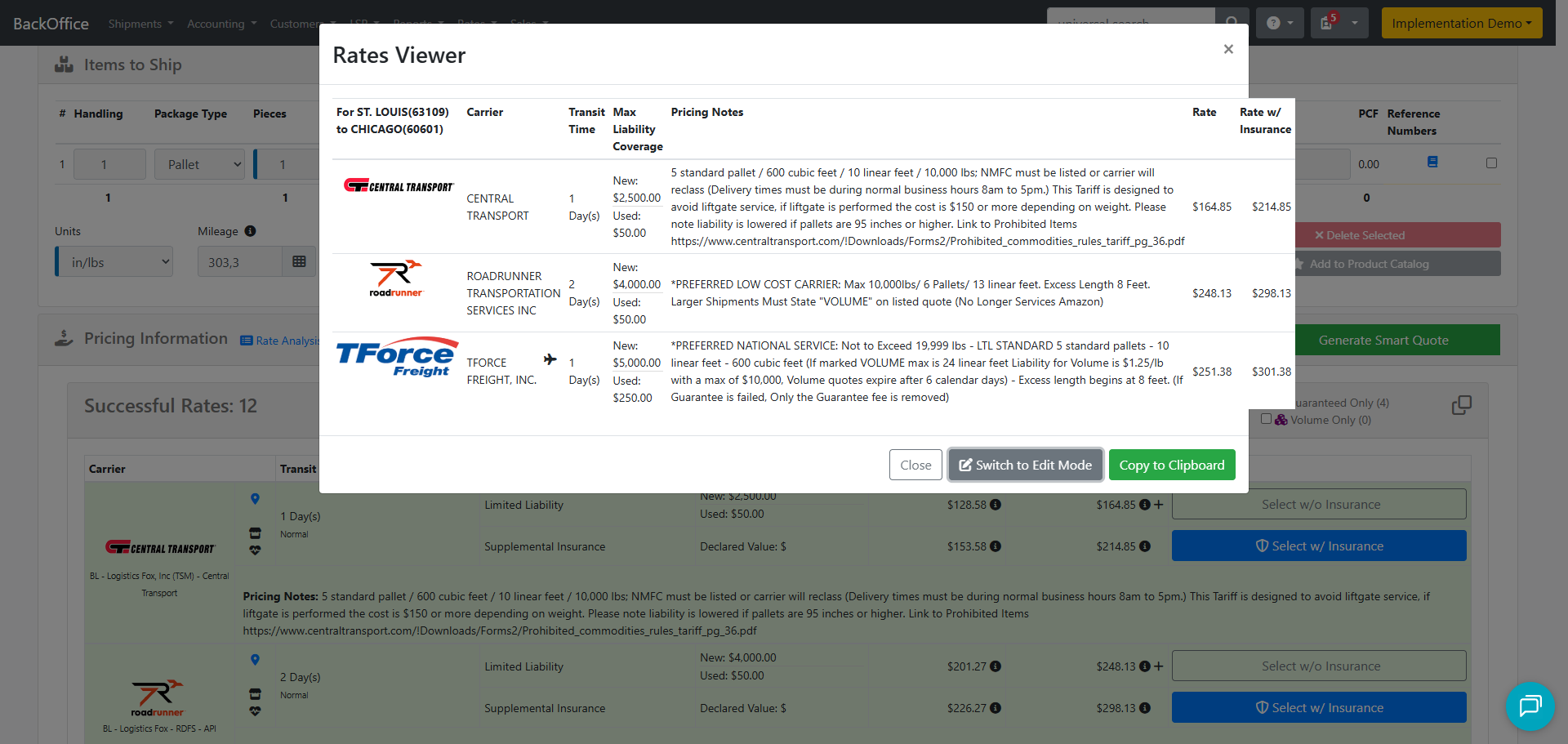Viewport: 1568px width, 744px height.
Task: Click Central Transport map pin icon
Action: coord(255,498)
